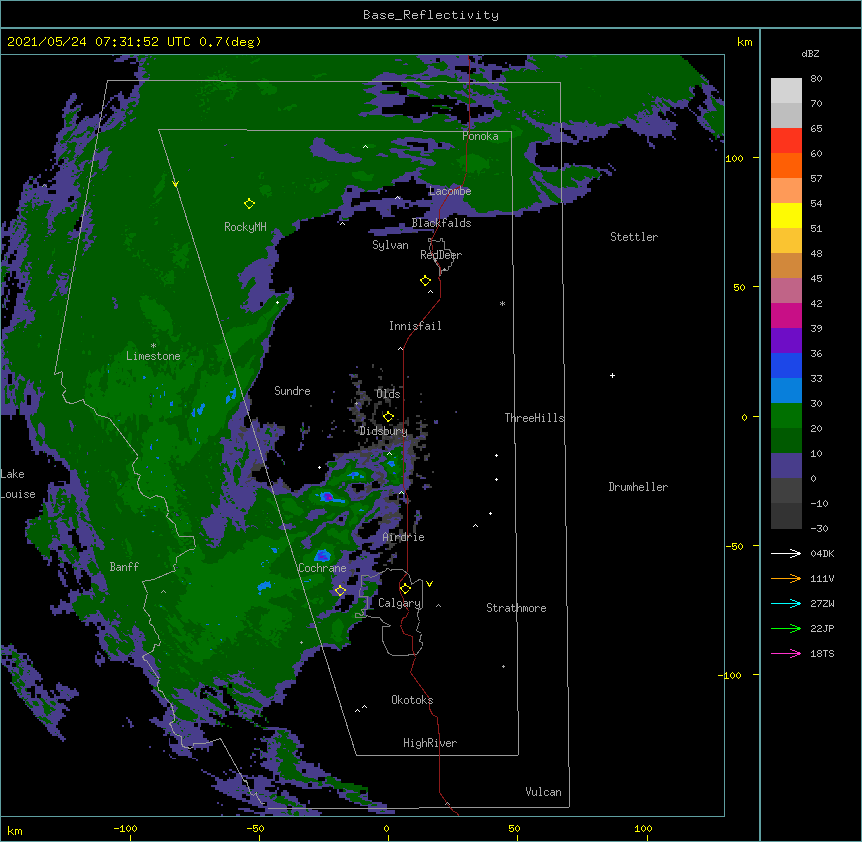Select the yellow diamond marker between Olds and Didsbury
Viewport: 862px width, 842px height.
coord(388,417)
